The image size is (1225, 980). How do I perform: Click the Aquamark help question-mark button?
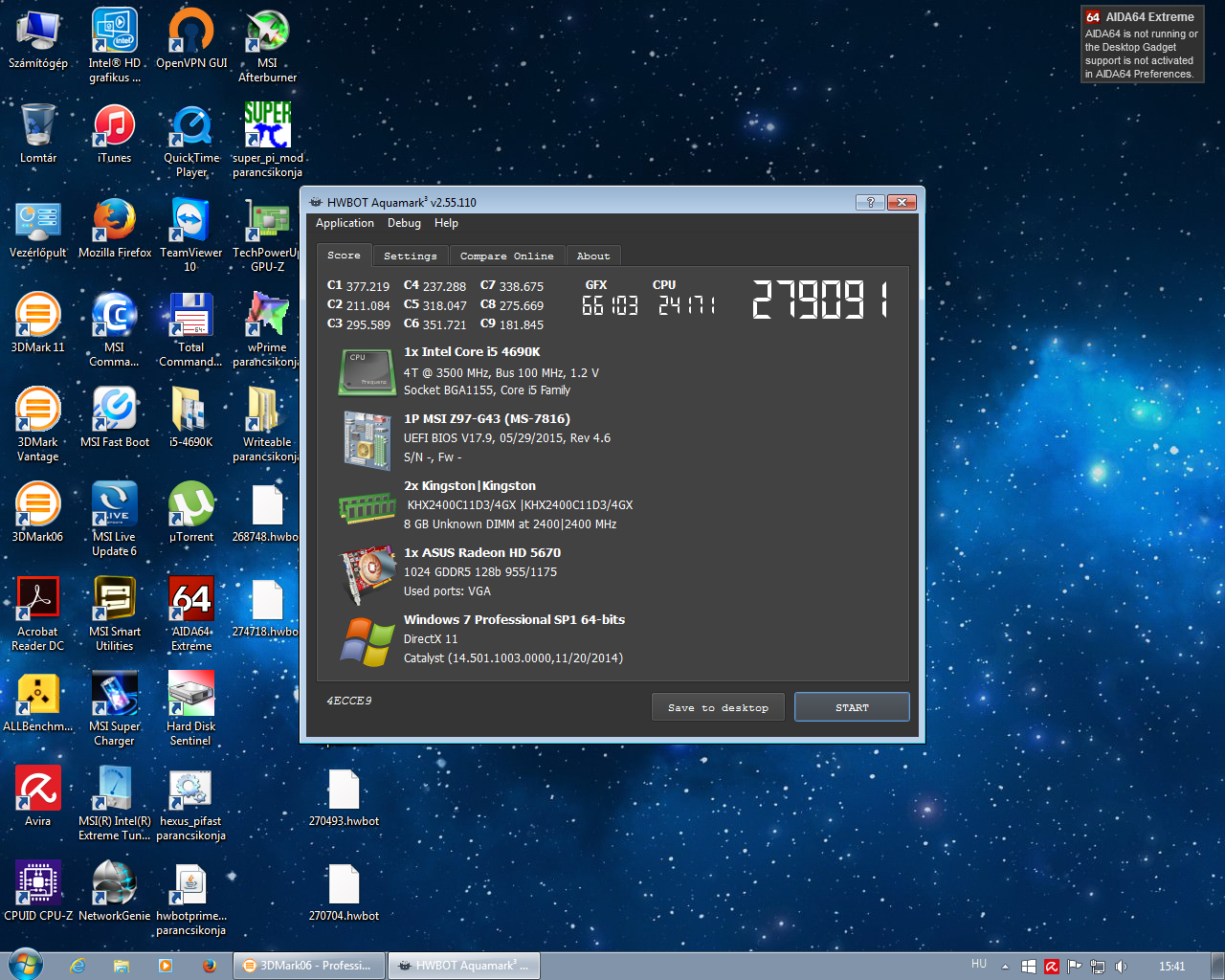(x=870, y=202)
